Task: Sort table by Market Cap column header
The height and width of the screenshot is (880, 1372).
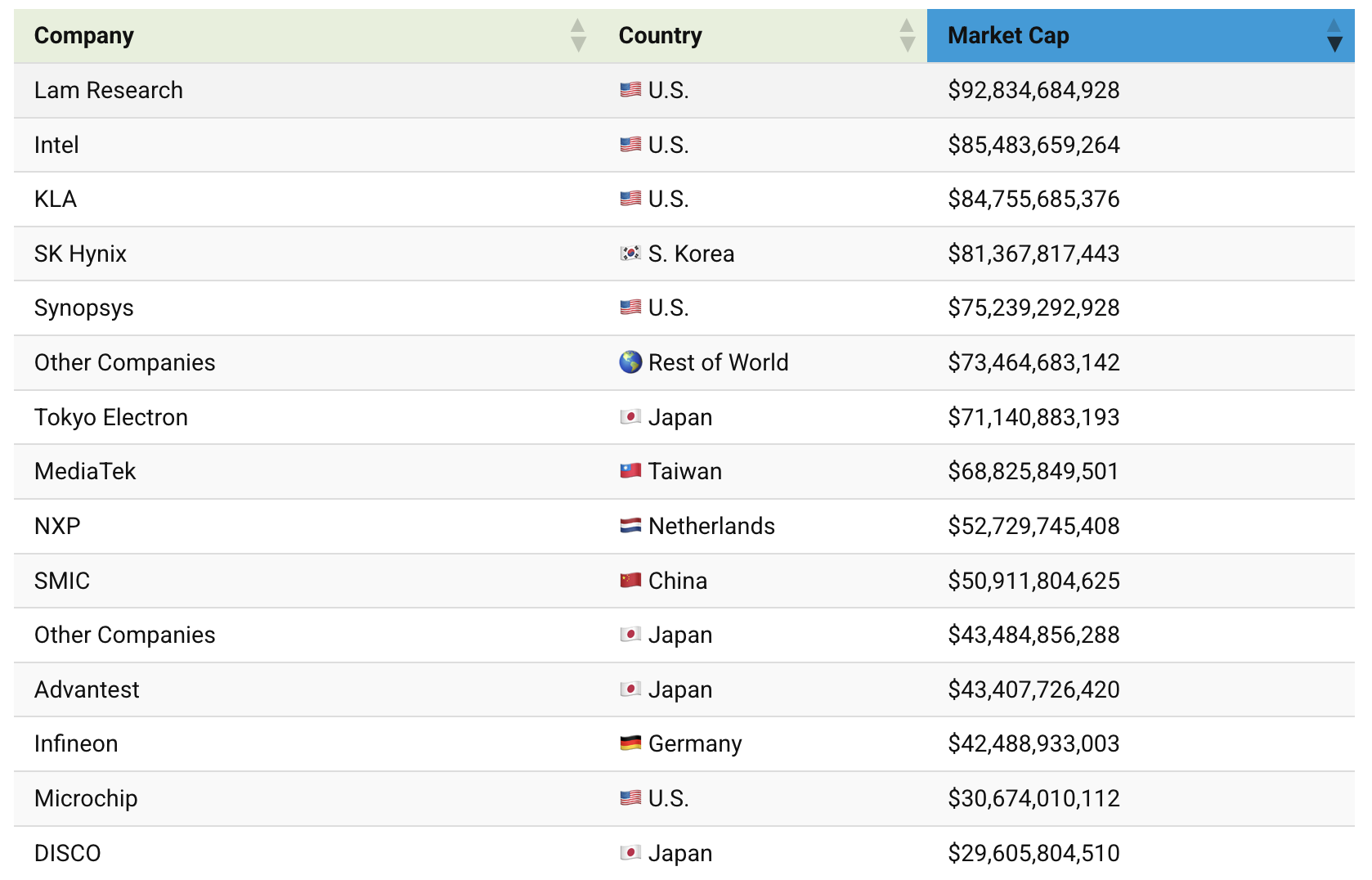Action: tap(1141, 36)
